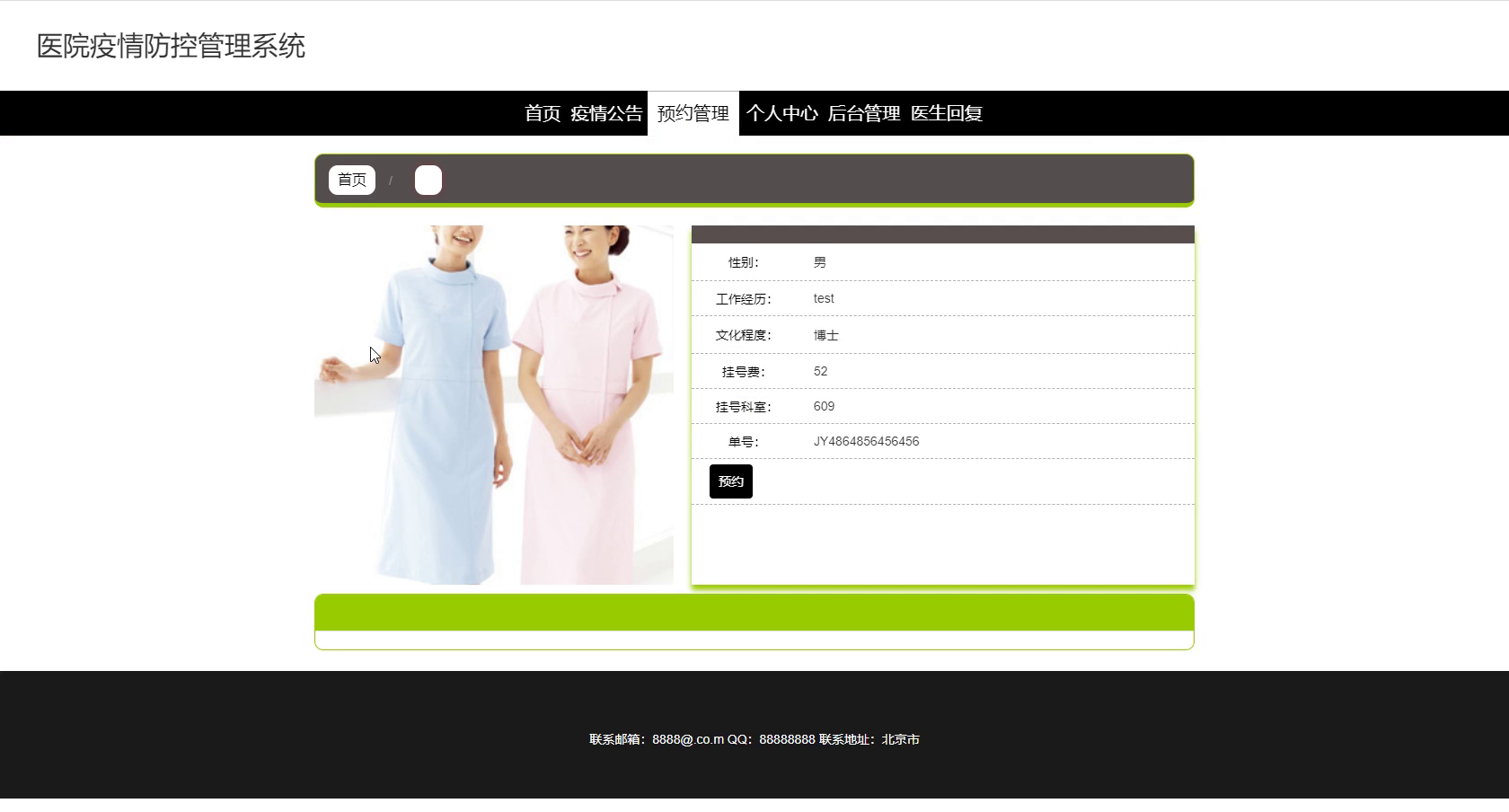The image size is (1509, 812).
Task: Select the 预约管理 navigation tab
Action: [x=693, y=113]
